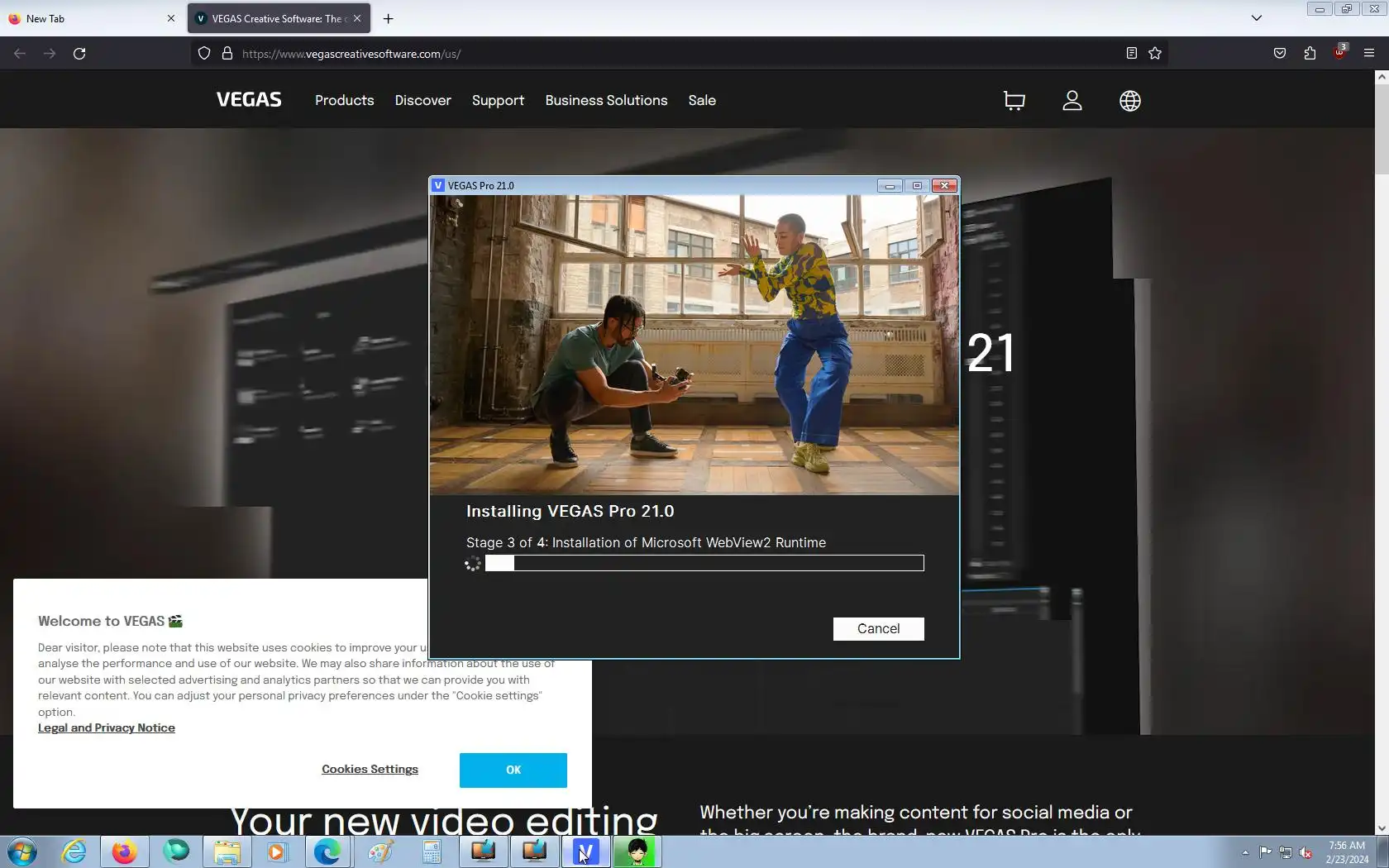This screenshot has width=1389, height=868.
Task: Focus the browser address bar
Action: 678,54
